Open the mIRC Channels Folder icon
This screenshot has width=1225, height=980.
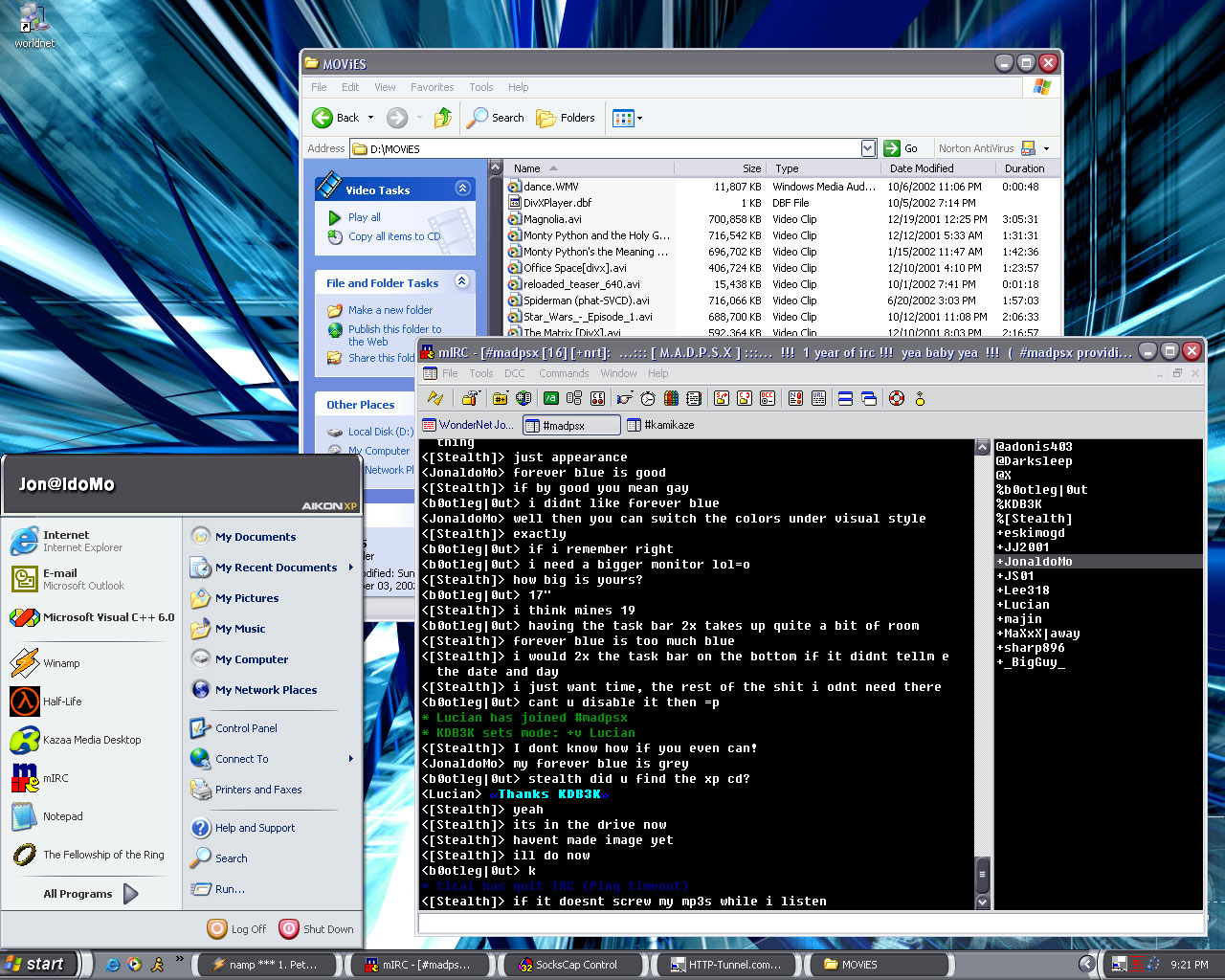pyautogui.click(x=501, y=398)
